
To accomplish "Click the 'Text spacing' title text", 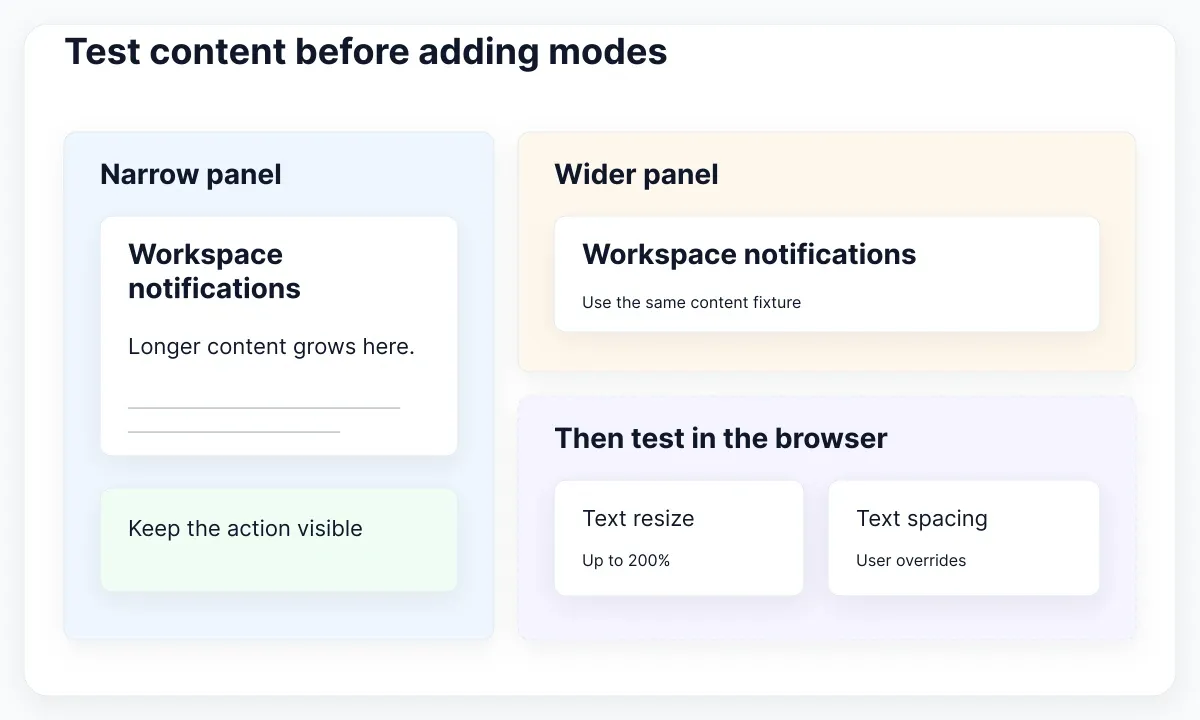I will tap(922, 519).
